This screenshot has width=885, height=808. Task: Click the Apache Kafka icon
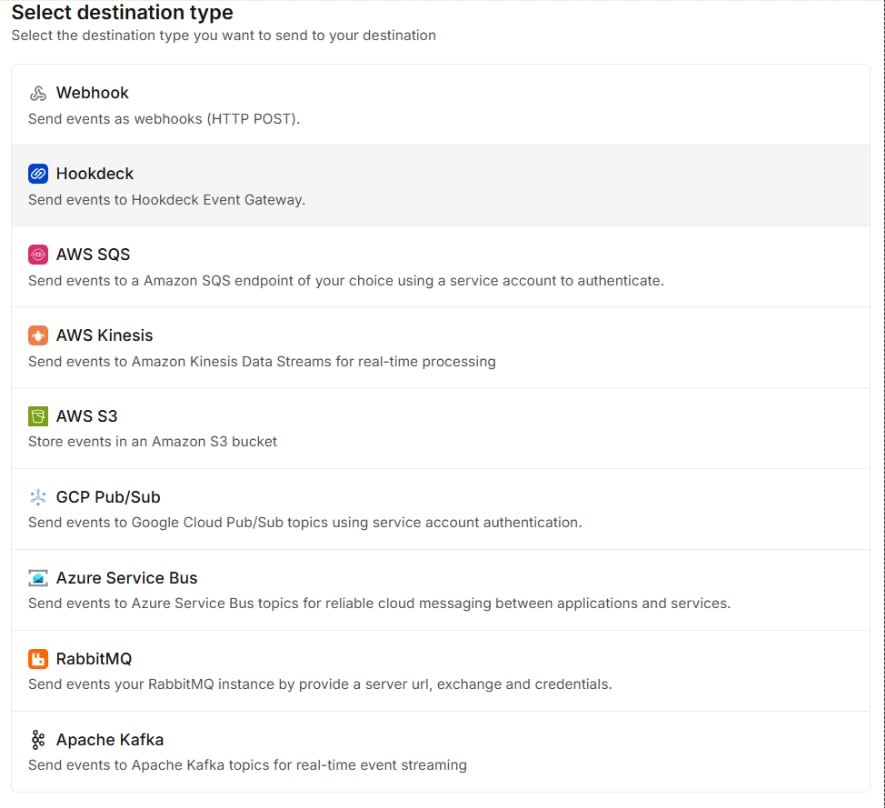pos(38,740)
